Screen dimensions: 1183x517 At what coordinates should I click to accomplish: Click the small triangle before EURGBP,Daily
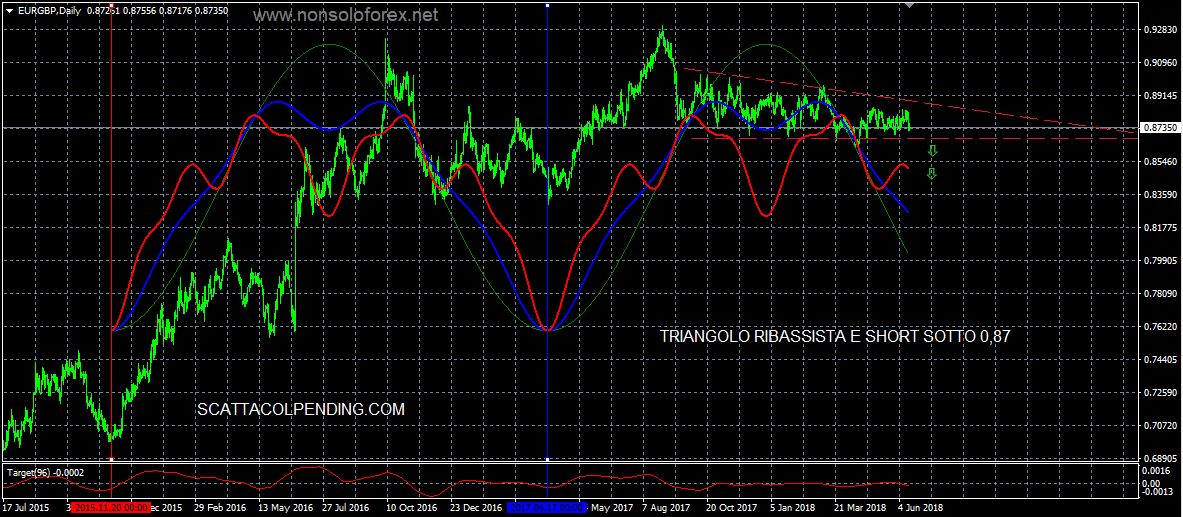coord(9,11)
